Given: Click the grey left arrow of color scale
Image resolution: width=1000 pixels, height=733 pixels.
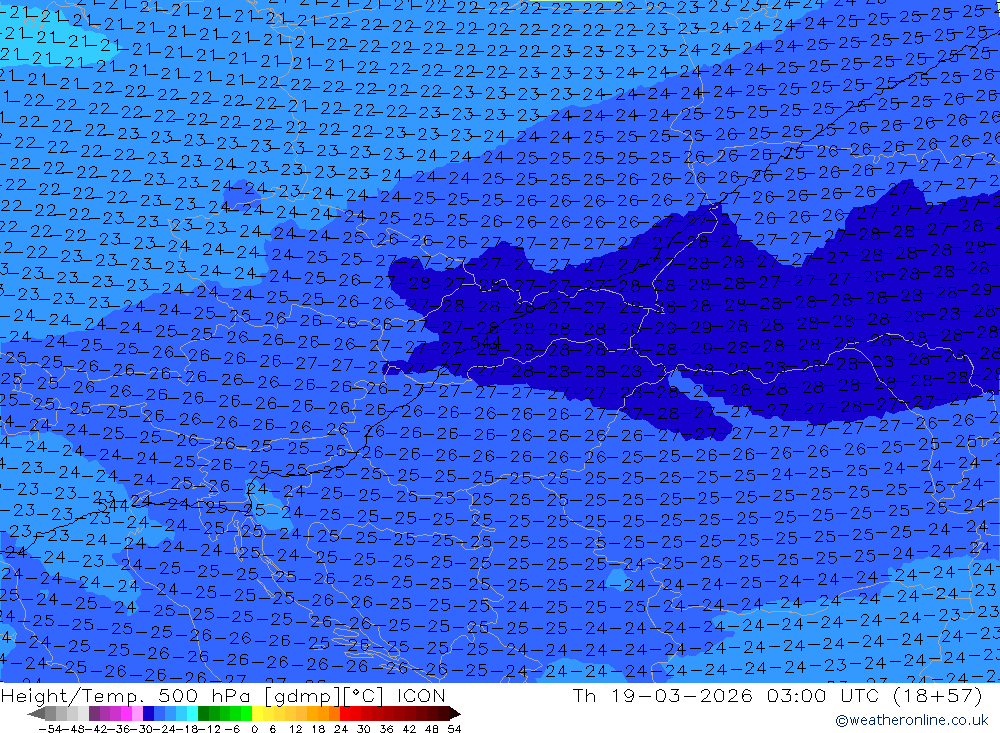Looking at the screenshot, I should 36,713.
